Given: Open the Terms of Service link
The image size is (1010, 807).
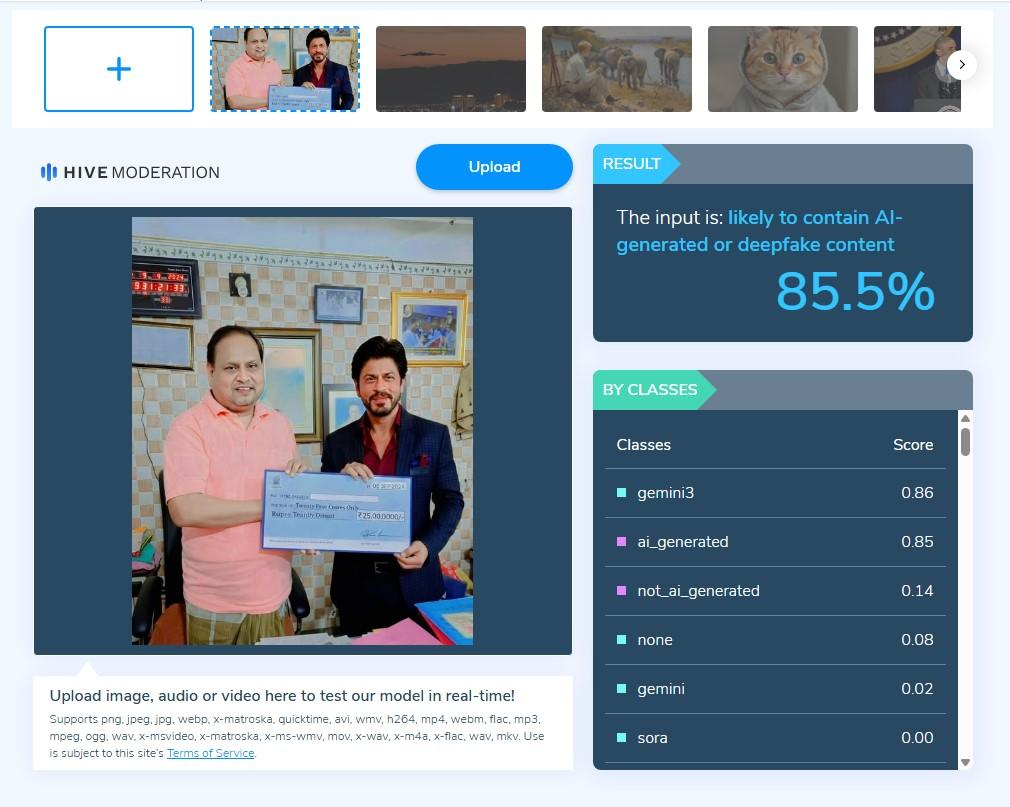Looking at the screenshot, I should pyautogui.click(x=210, y=753).
